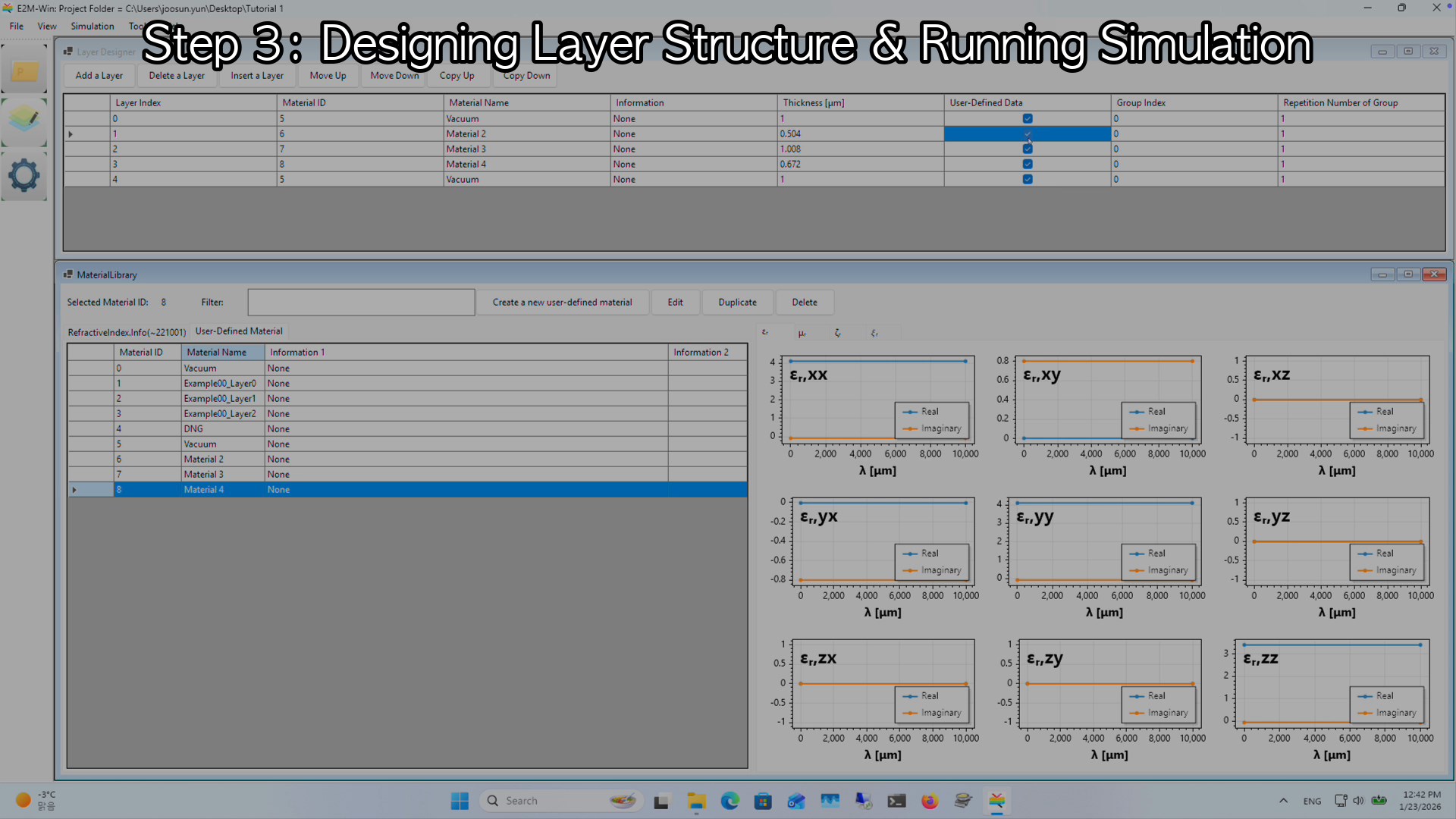1456x819 pixels.
Task: Launch terminal from the taskbar
Action: point(896,801)
